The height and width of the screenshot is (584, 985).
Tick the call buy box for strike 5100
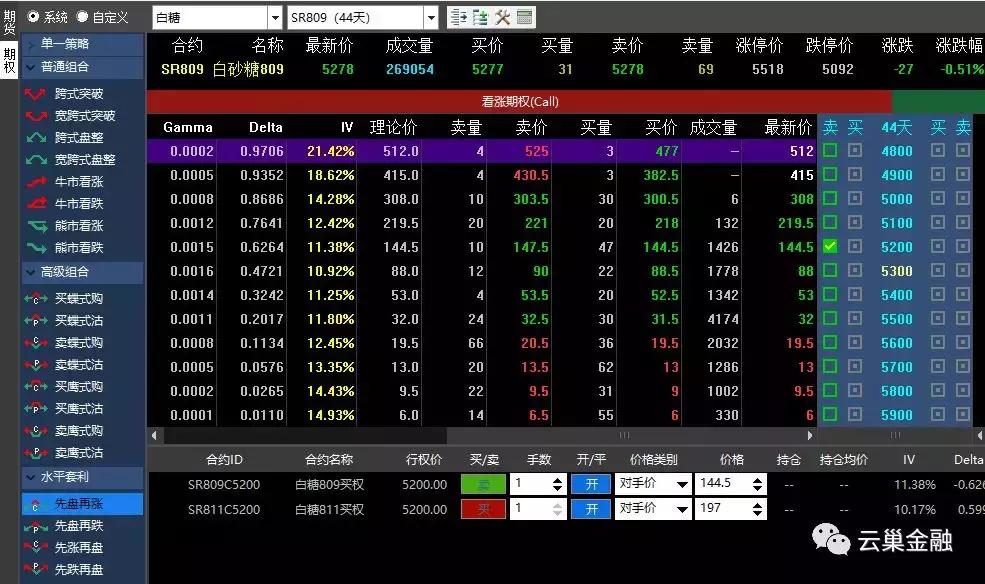[855, 222]
